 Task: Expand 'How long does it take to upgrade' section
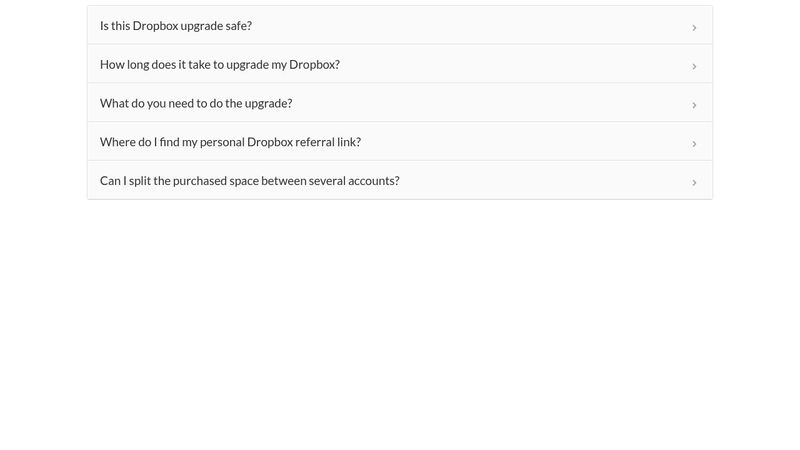[400, 65]
